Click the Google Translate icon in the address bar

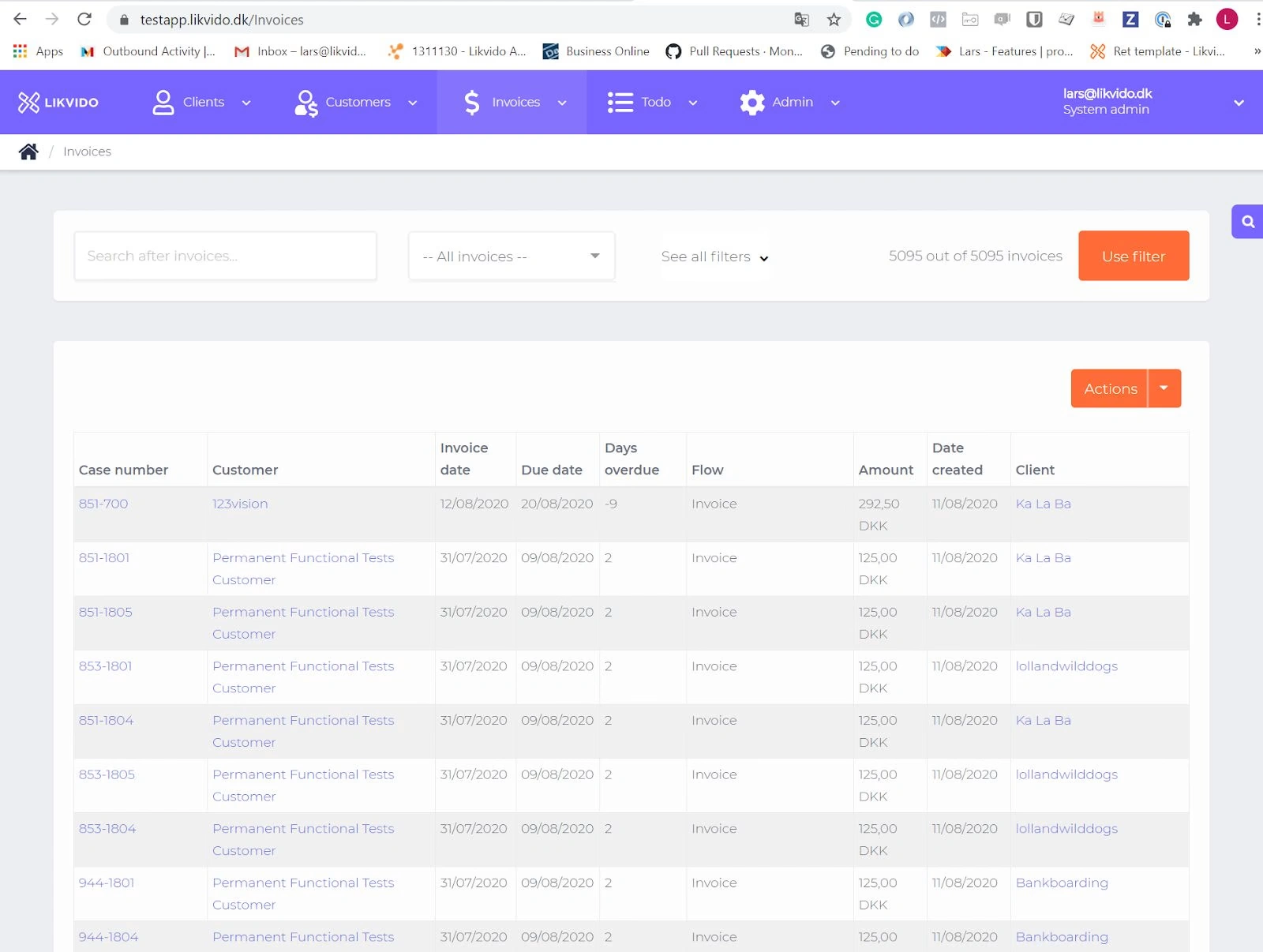pyautogui.click(x=802, y=20)
